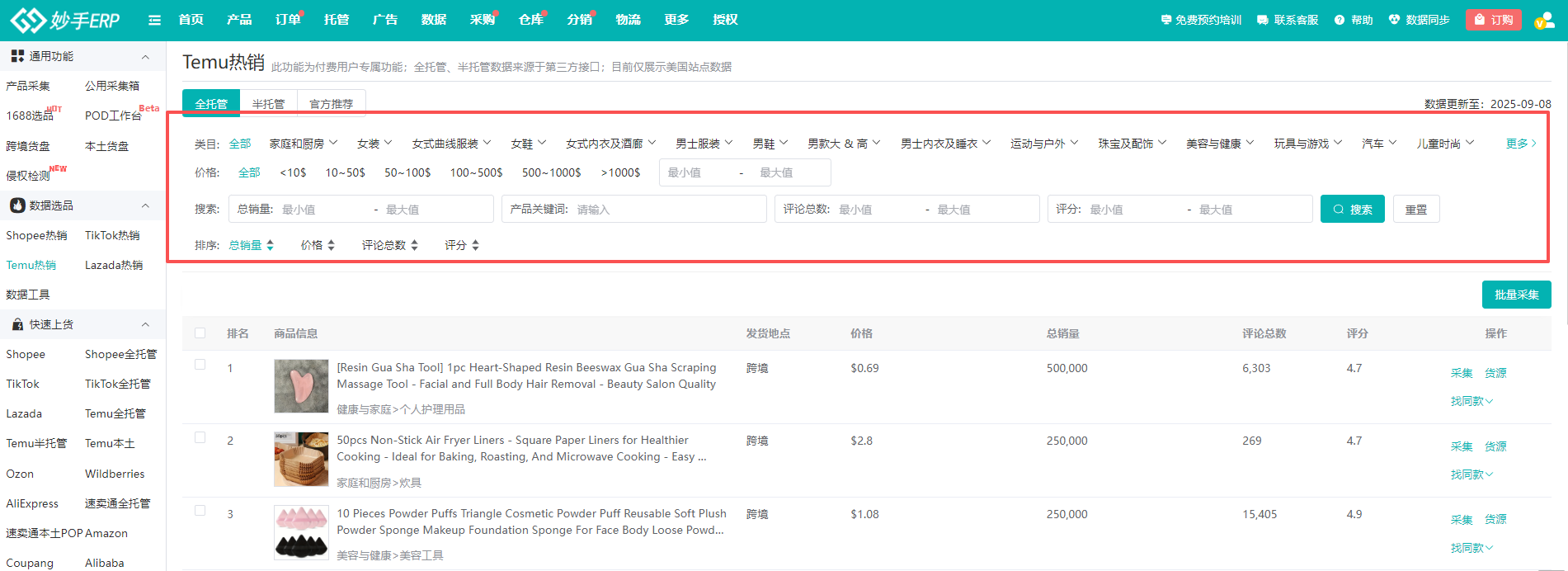Screen dimensions: 1568x571
Task: Click the 总销量 最小值 input
Action: pos(322,209)
